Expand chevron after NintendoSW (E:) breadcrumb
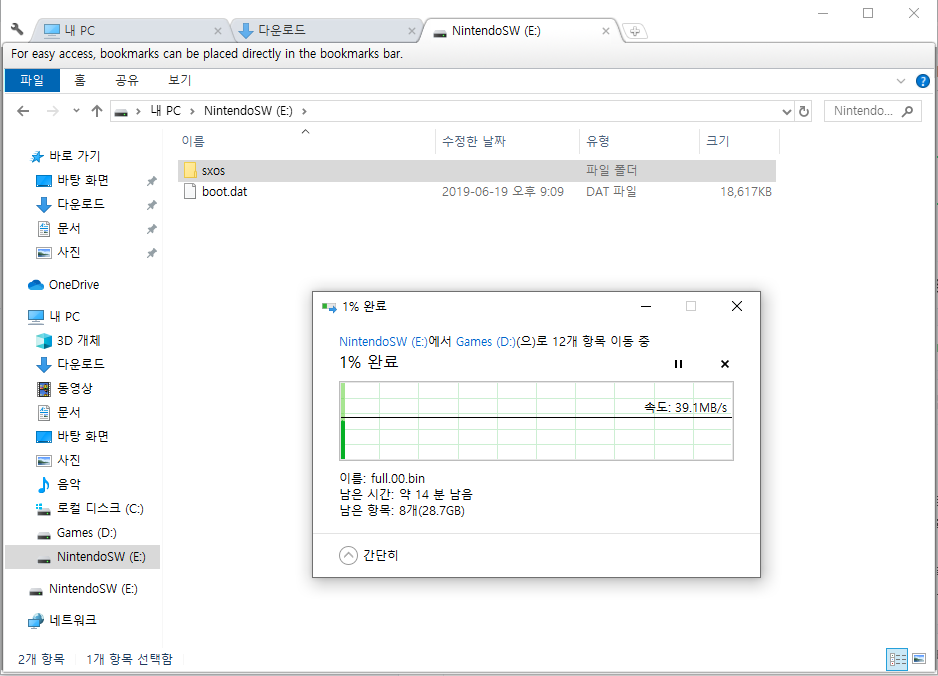Screen dimensions: 938x676 304,111
